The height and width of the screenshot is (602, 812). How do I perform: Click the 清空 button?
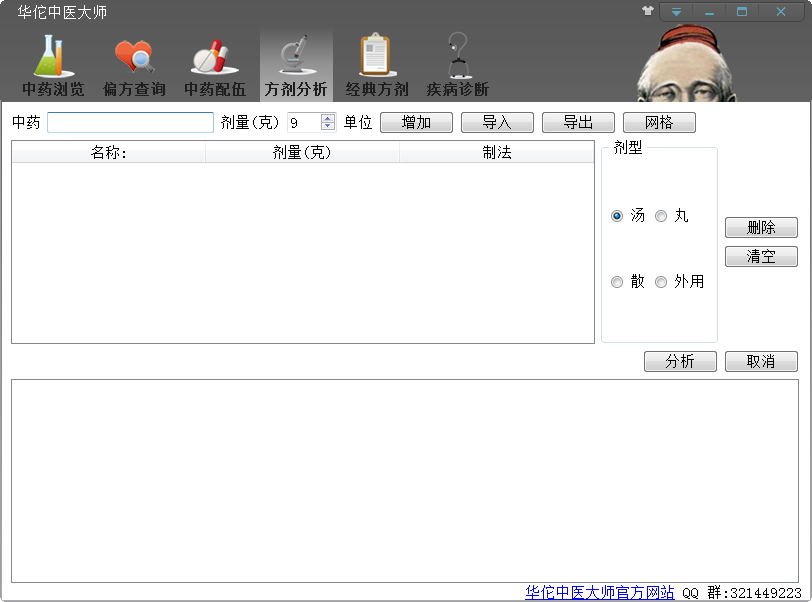761,256
